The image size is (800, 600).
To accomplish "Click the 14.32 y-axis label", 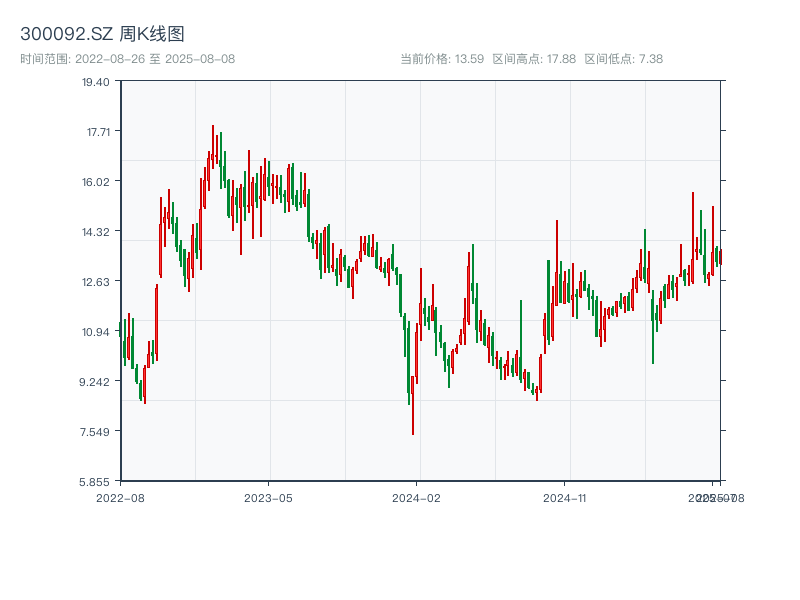I will coord(96,231).
